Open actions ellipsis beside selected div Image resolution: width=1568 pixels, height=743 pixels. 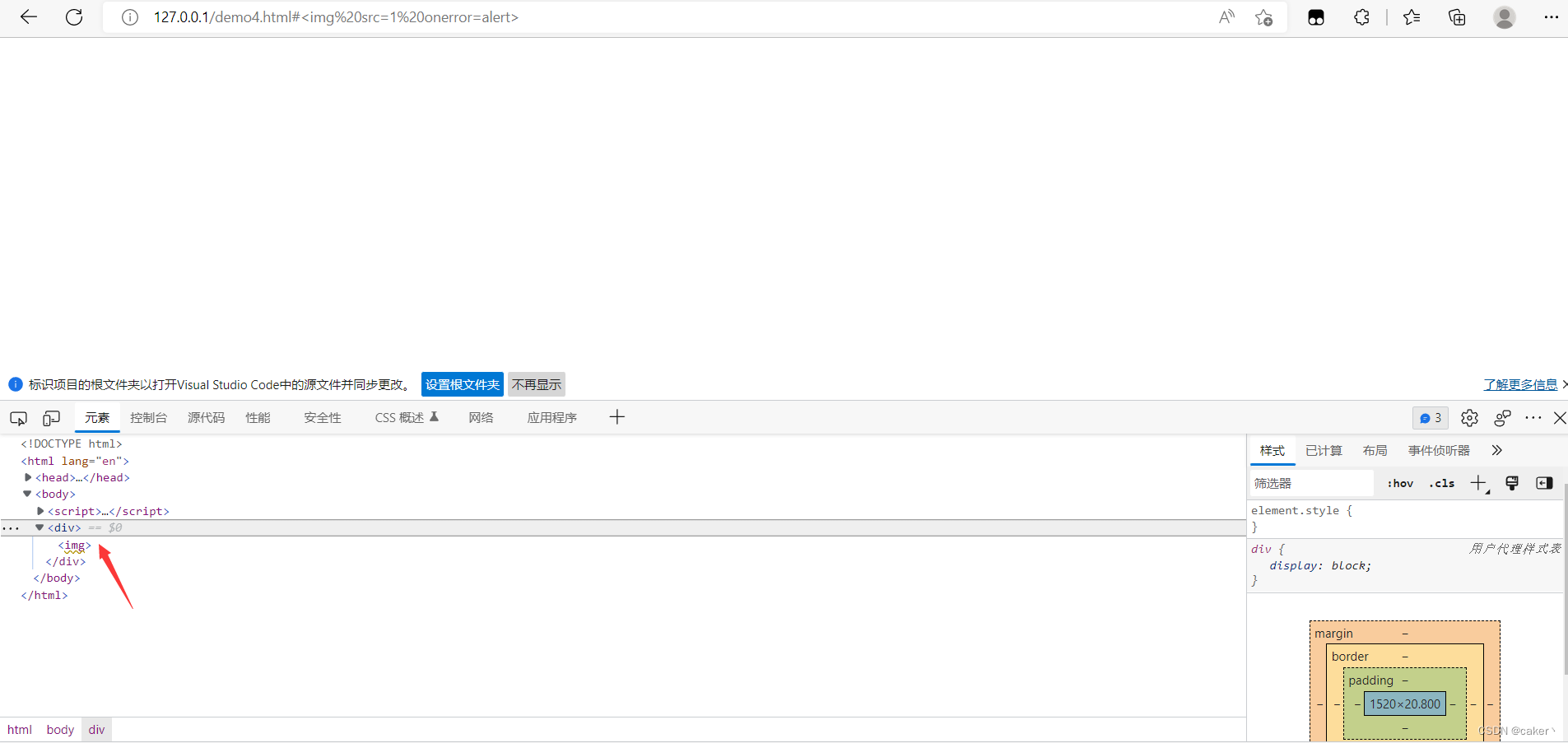click(x=11, y=528)
